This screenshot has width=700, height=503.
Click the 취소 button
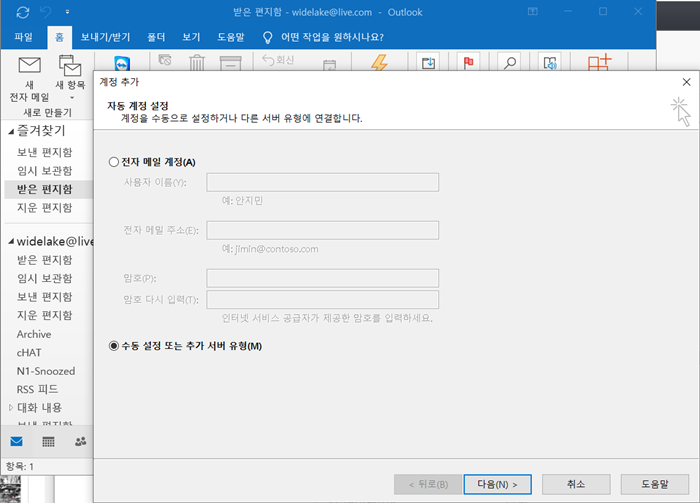[576, 484]
